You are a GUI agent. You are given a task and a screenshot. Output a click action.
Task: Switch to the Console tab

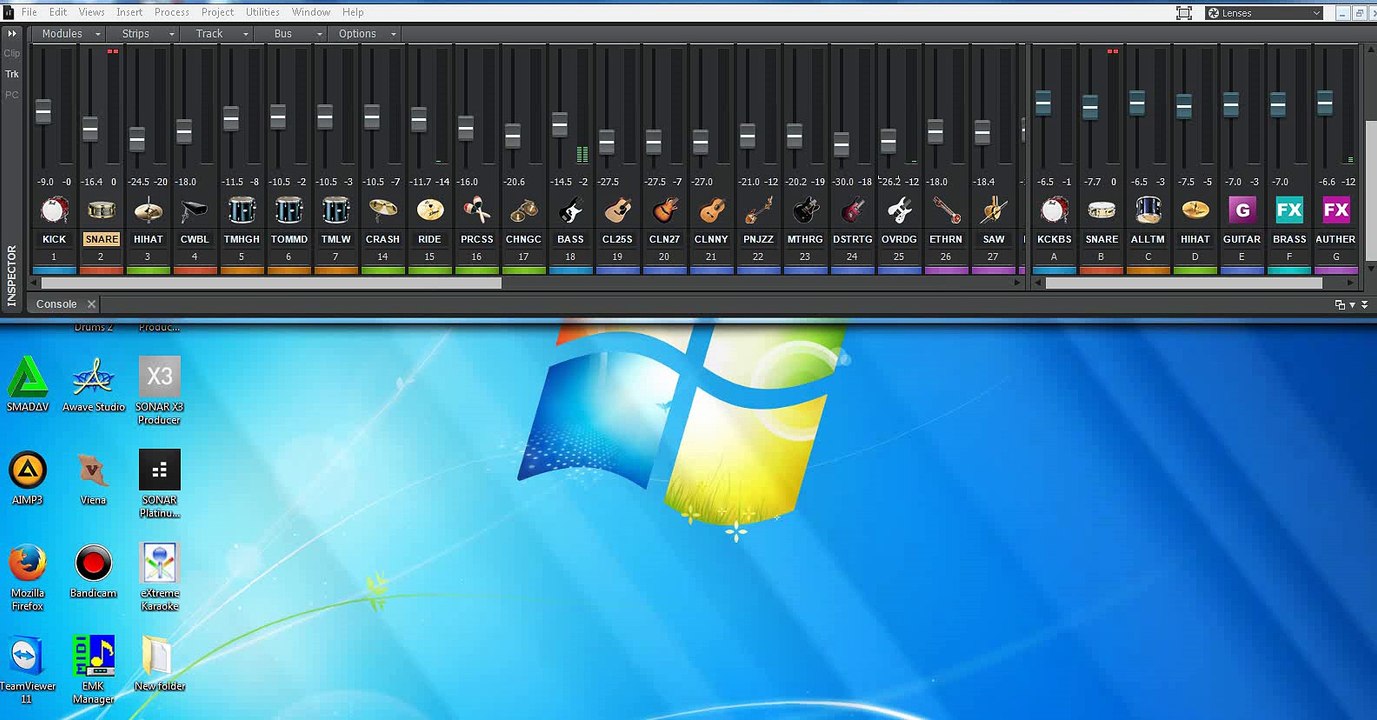57,304
